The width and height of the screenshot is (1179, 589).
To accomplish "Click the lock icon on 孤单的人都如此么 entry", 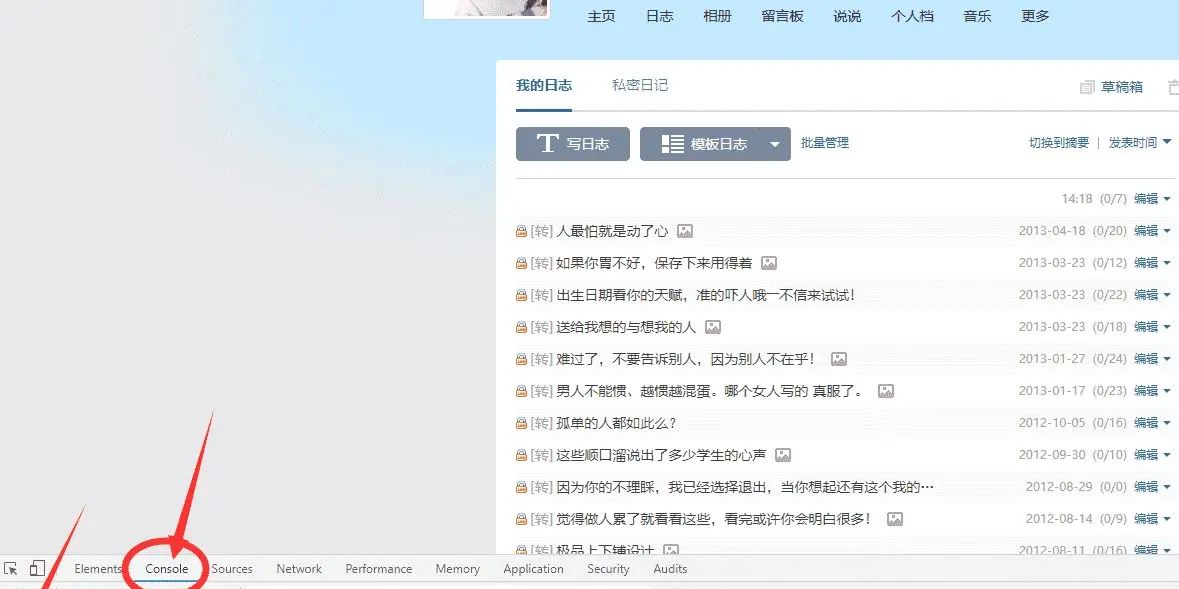I will pyautogui.click(x=521, y=423).
